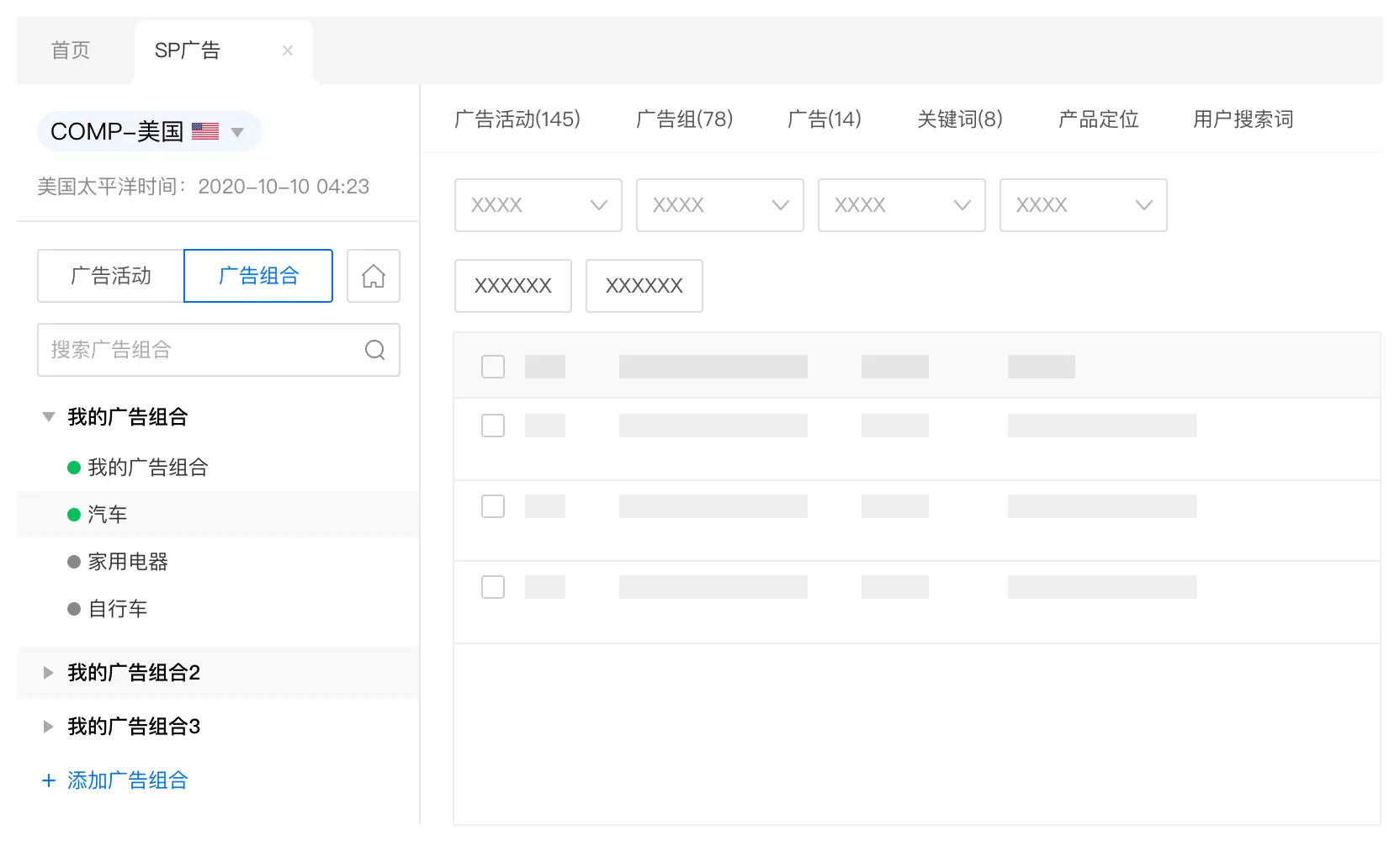Check the third table row checkbox
1400x841 pixels.
(x=493, y=587)
